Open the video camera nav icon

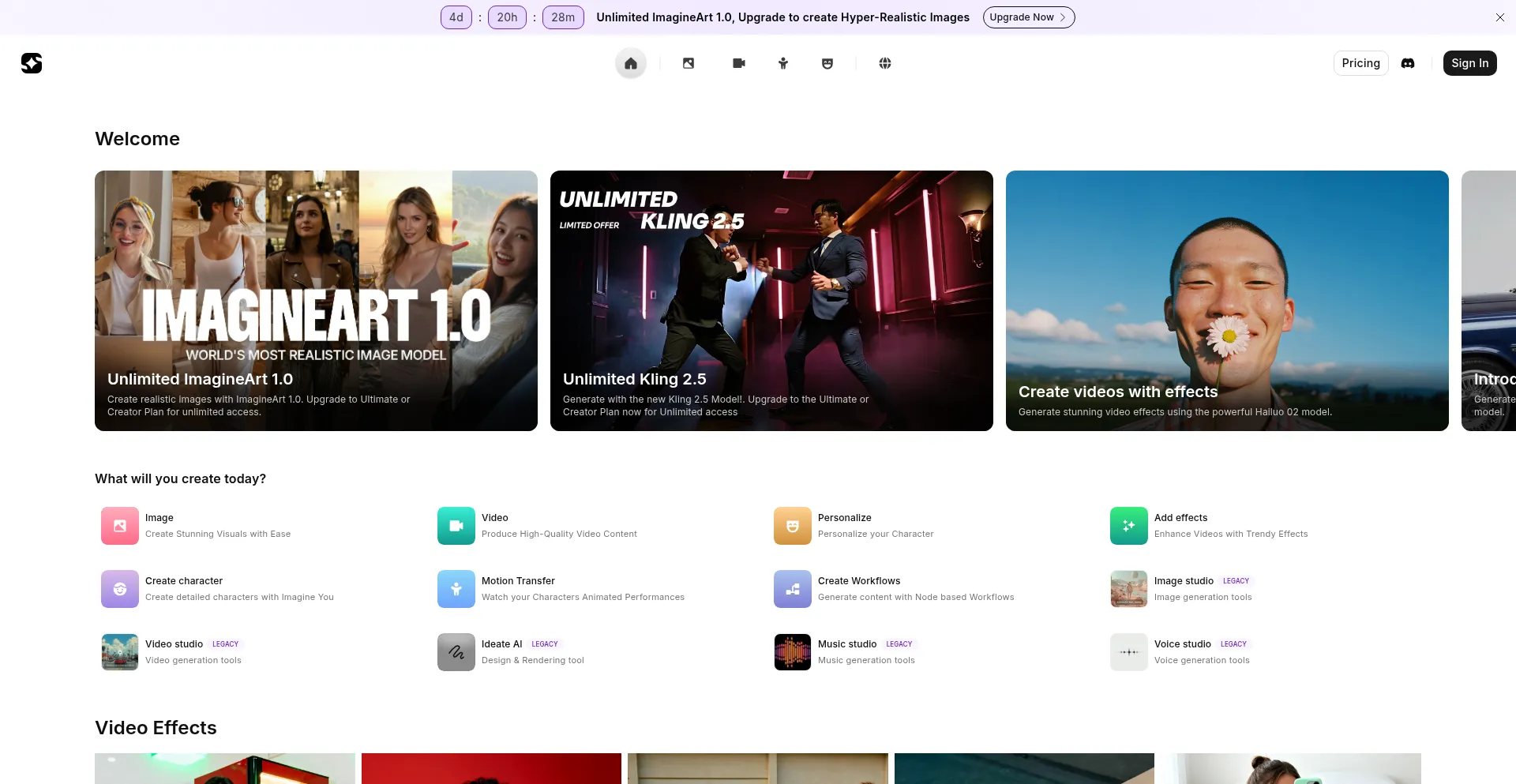[x=738, y=63]
